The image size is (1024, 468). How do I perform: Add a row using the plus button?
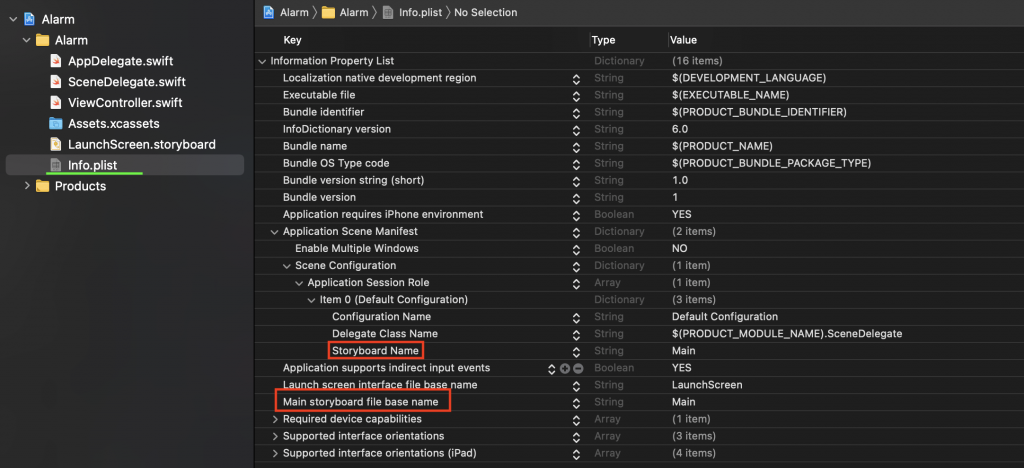click(565, 368)
